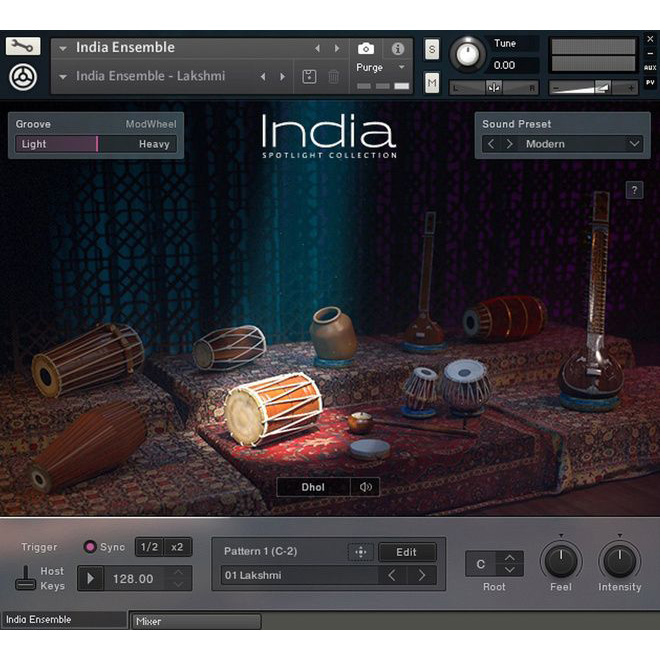This screenshot has height=660, width=660.
Task: Switch to the India Ensemble tab
Action: pos(64,620)
